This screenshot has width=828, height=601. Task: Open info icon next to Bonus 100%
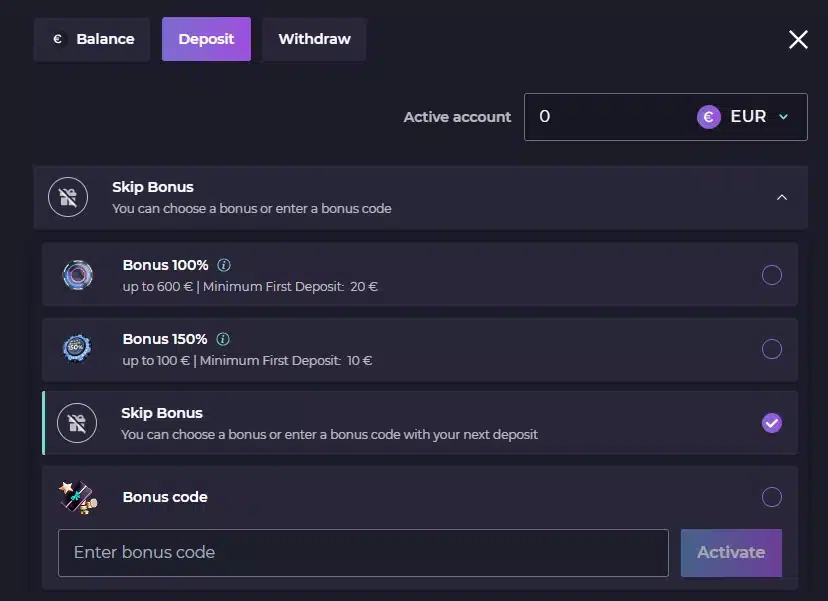224,265
